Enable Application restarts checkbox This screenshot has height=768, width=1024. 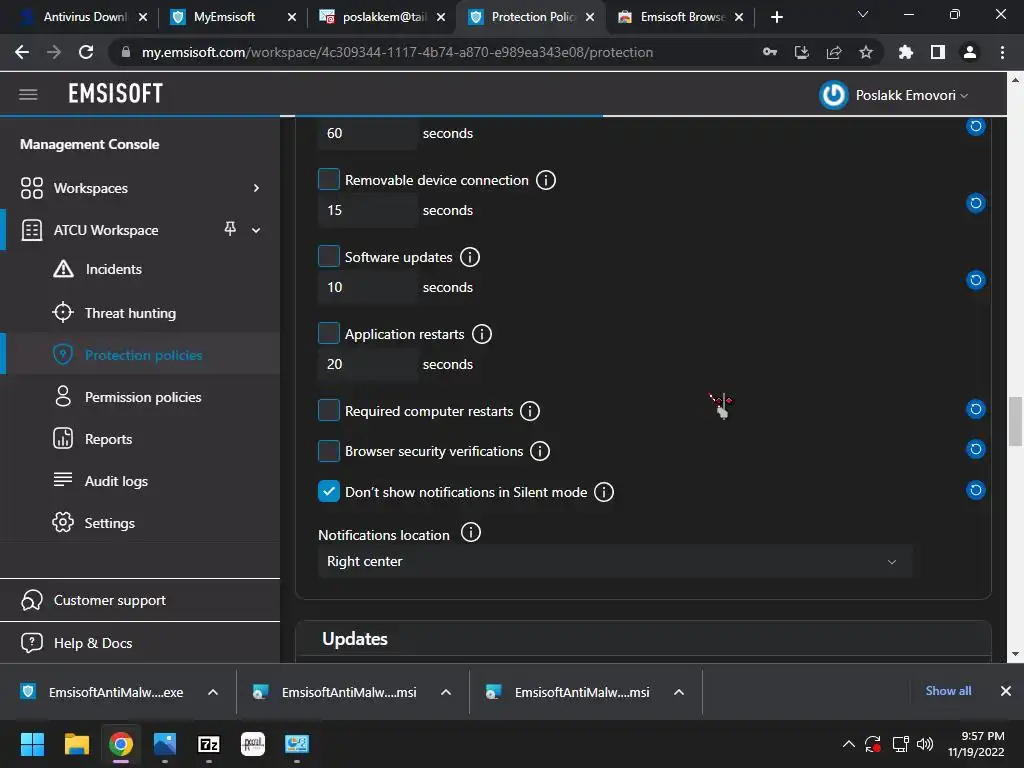[x=328, y=334]
